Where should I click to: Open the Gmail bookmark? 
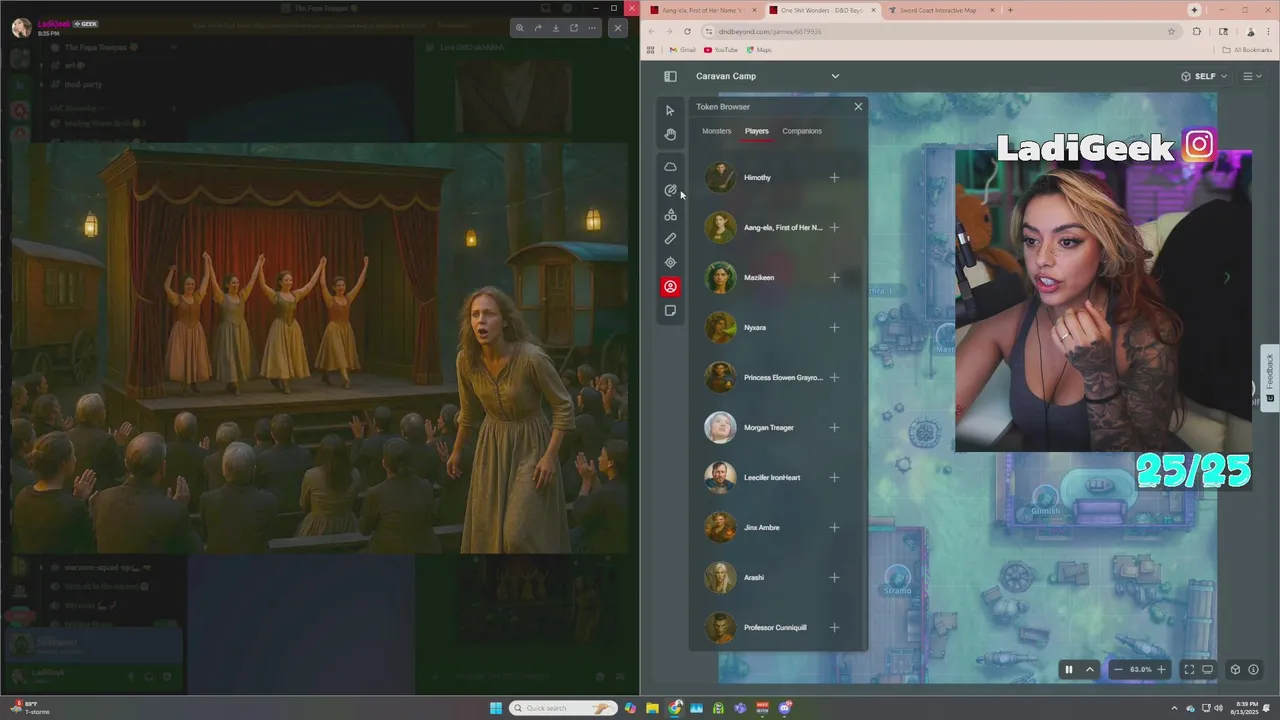tap(682, 50)
